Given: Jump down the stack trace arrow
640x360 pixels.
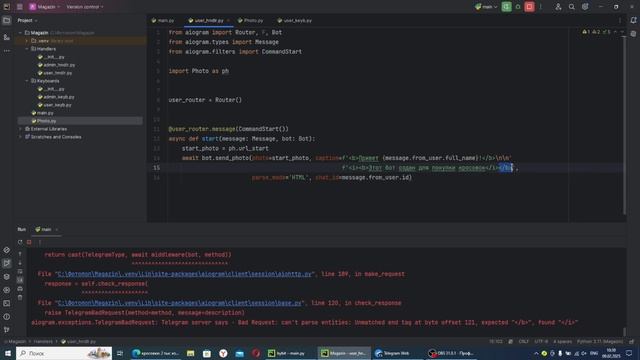Looking at the screenshot, I should 20,263.
